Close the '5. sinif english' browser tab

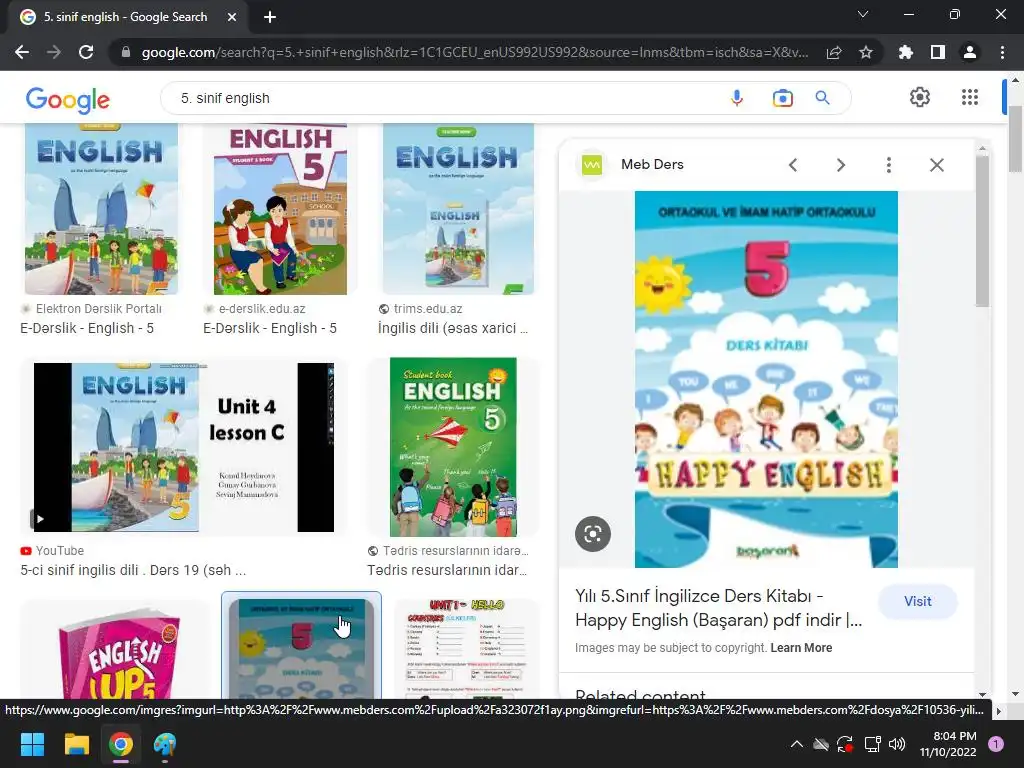[232, 17]
